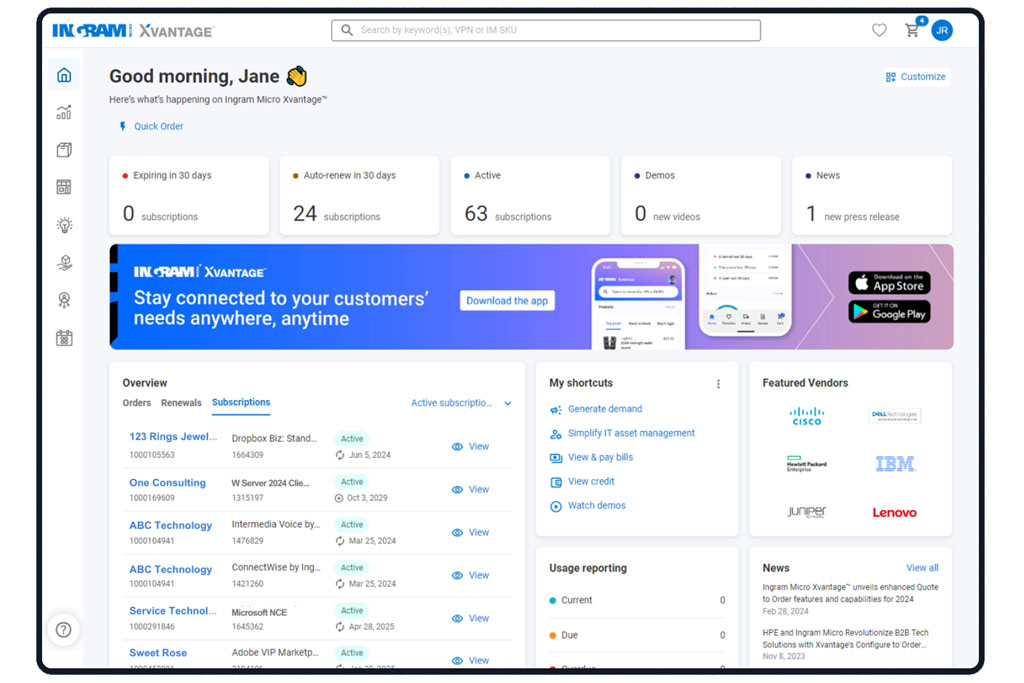Click the keyword search input field
Screen dimensions: 1024x683
pyautogui.click(x=546, y=30)
